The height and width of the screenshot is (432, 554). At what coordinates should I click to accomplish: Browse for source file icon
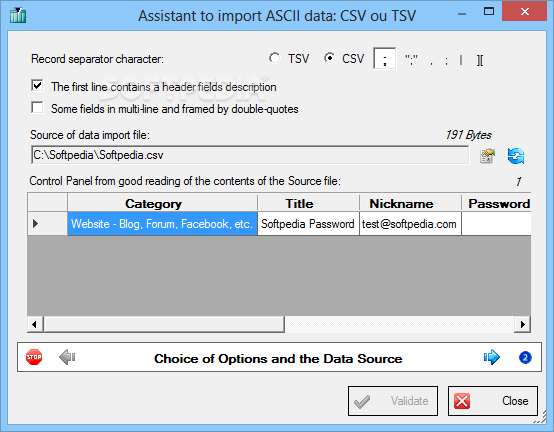pyautogui.click(x=487, y=156)
